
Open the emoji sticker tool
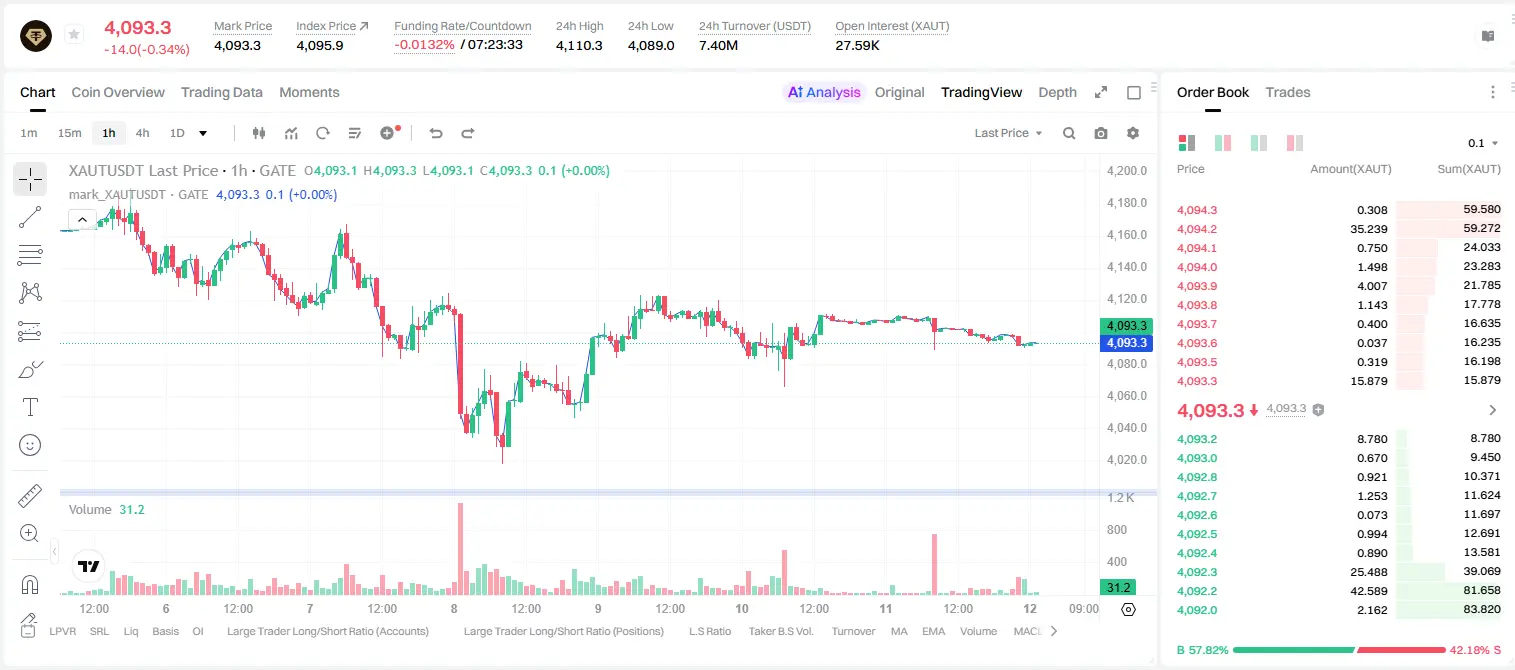pyautogui.click(x=30, y=445)
